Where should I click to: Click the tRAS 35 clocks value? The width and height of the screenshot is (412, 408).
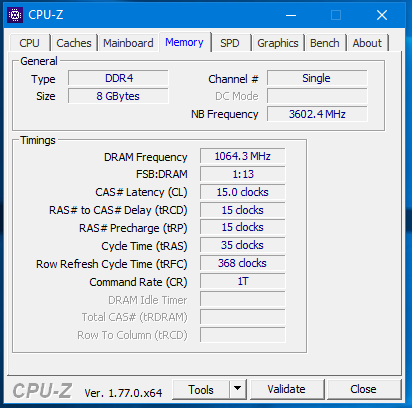(243, 245)
